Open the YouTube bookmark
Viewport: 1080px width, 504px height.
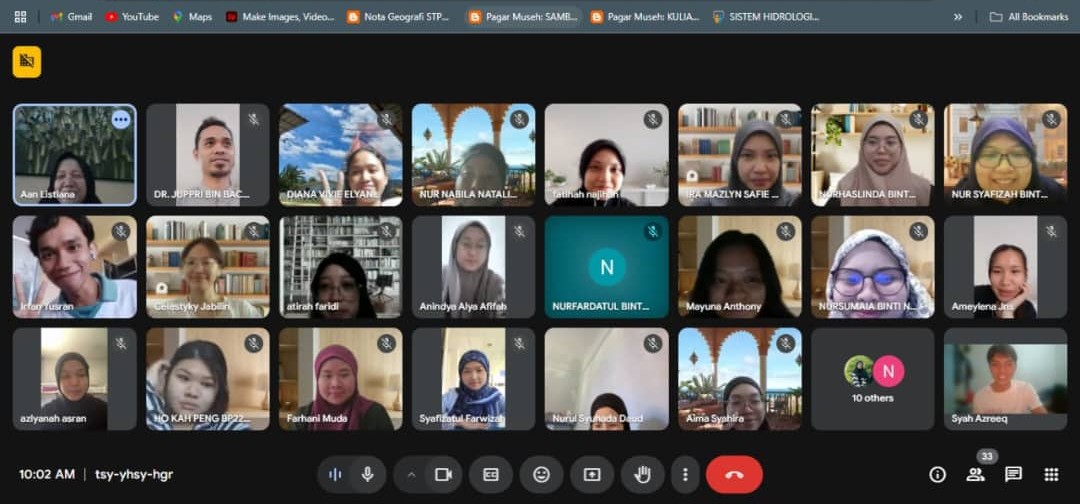point(131,17)
